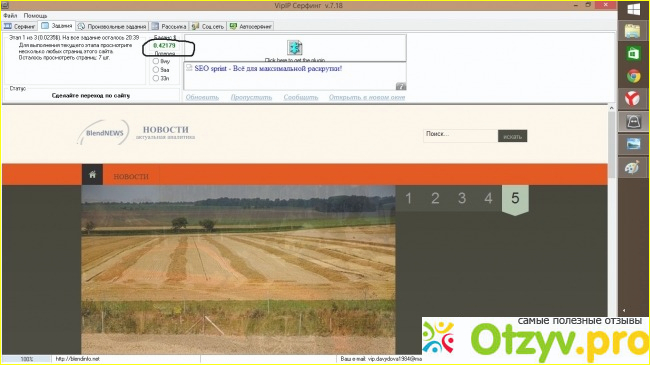The width and height of the screenshot is (650, 365).
Task: Open File Explorer folder icon
Action: (x=633, y=31)
